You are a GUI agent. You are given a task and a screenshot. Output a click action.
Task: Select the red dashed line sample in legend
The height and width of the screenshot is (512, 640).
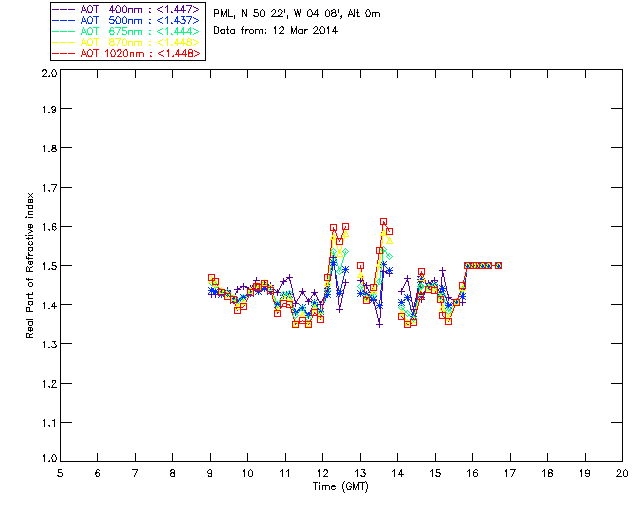pos(64,53)
